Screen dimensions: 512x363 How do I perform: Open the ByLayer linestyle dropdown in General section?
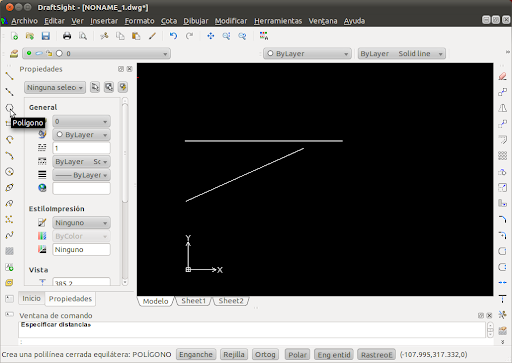pyautogui.click(x=81, y=162)
